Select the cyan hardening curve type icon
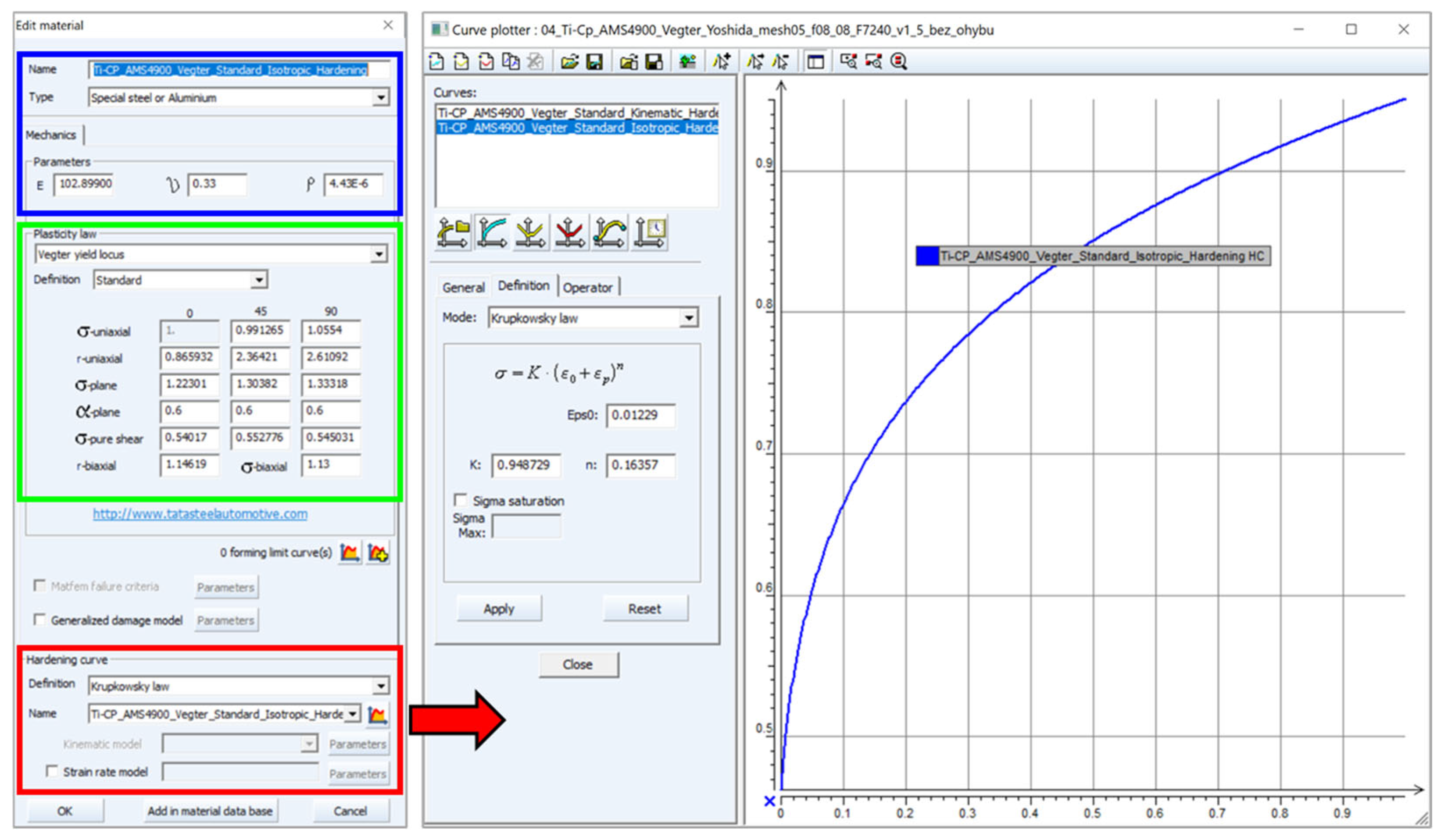 click(492, 232)
